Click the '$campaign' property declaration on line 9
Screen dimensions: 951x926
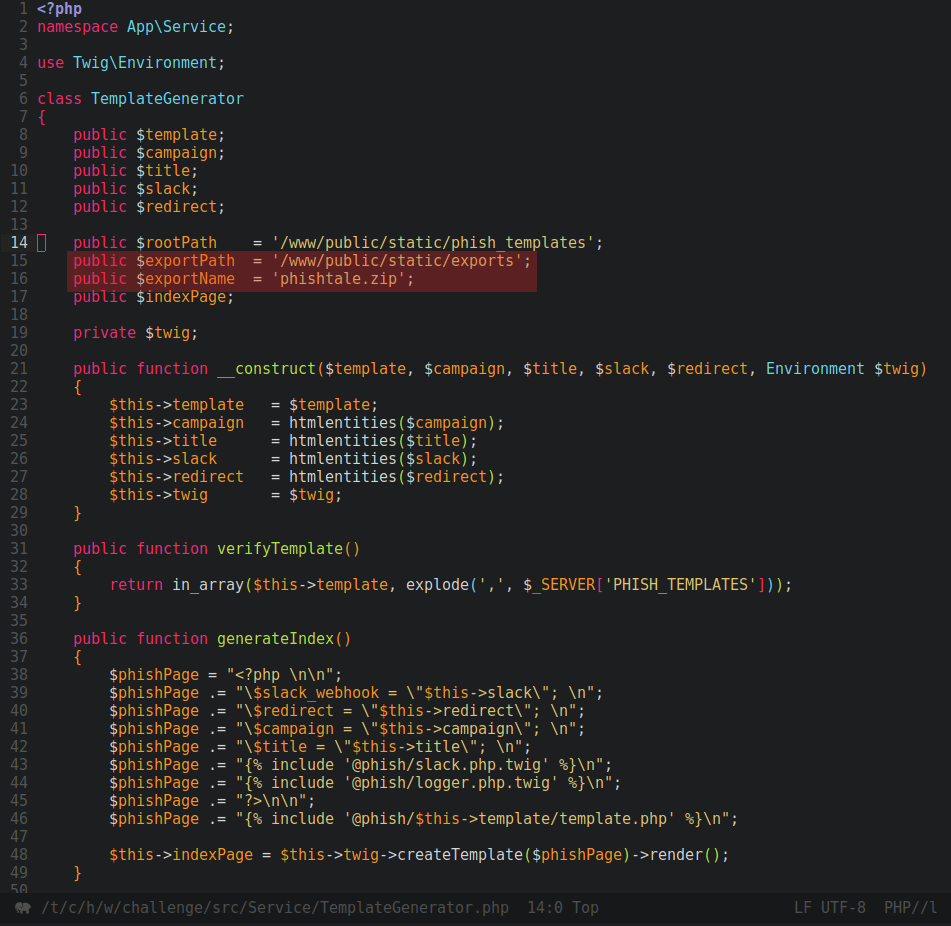(x=176, y=153)
